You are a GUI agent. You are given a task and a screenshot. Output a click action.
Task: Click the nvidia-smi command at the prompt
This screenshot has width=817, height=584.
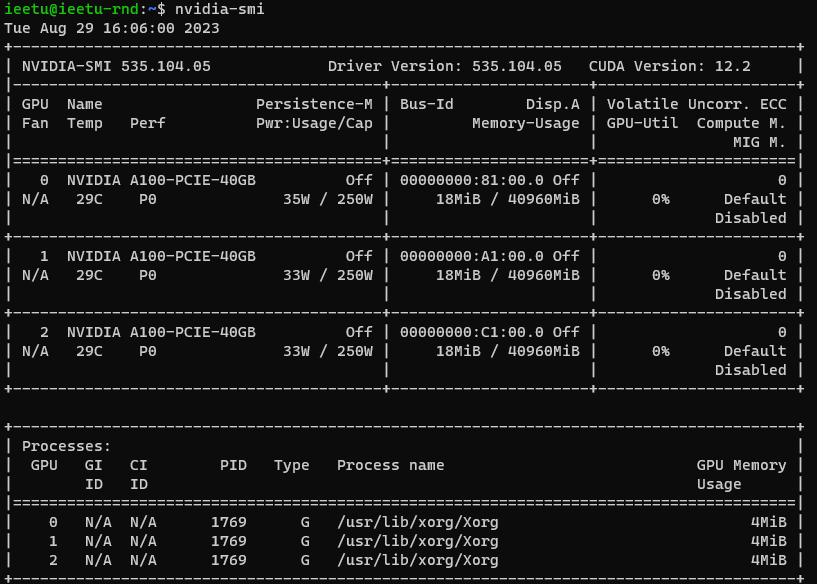tap(219, 9)
